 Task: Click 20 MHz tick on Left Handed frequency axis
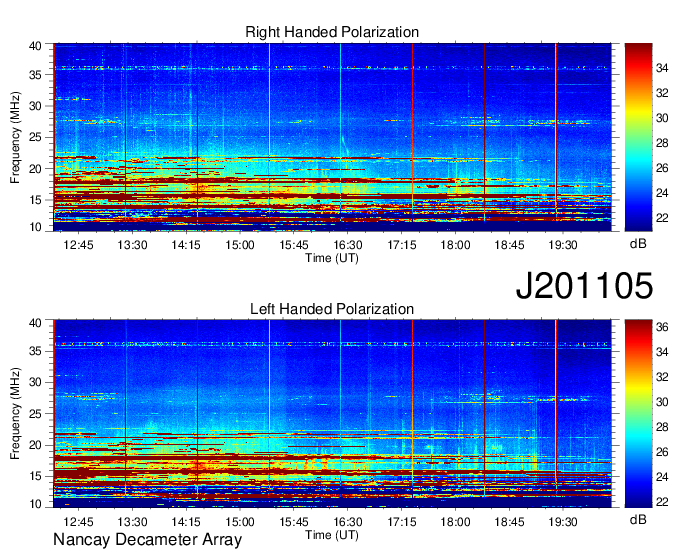pyautogui.click(x=35, y=445)
